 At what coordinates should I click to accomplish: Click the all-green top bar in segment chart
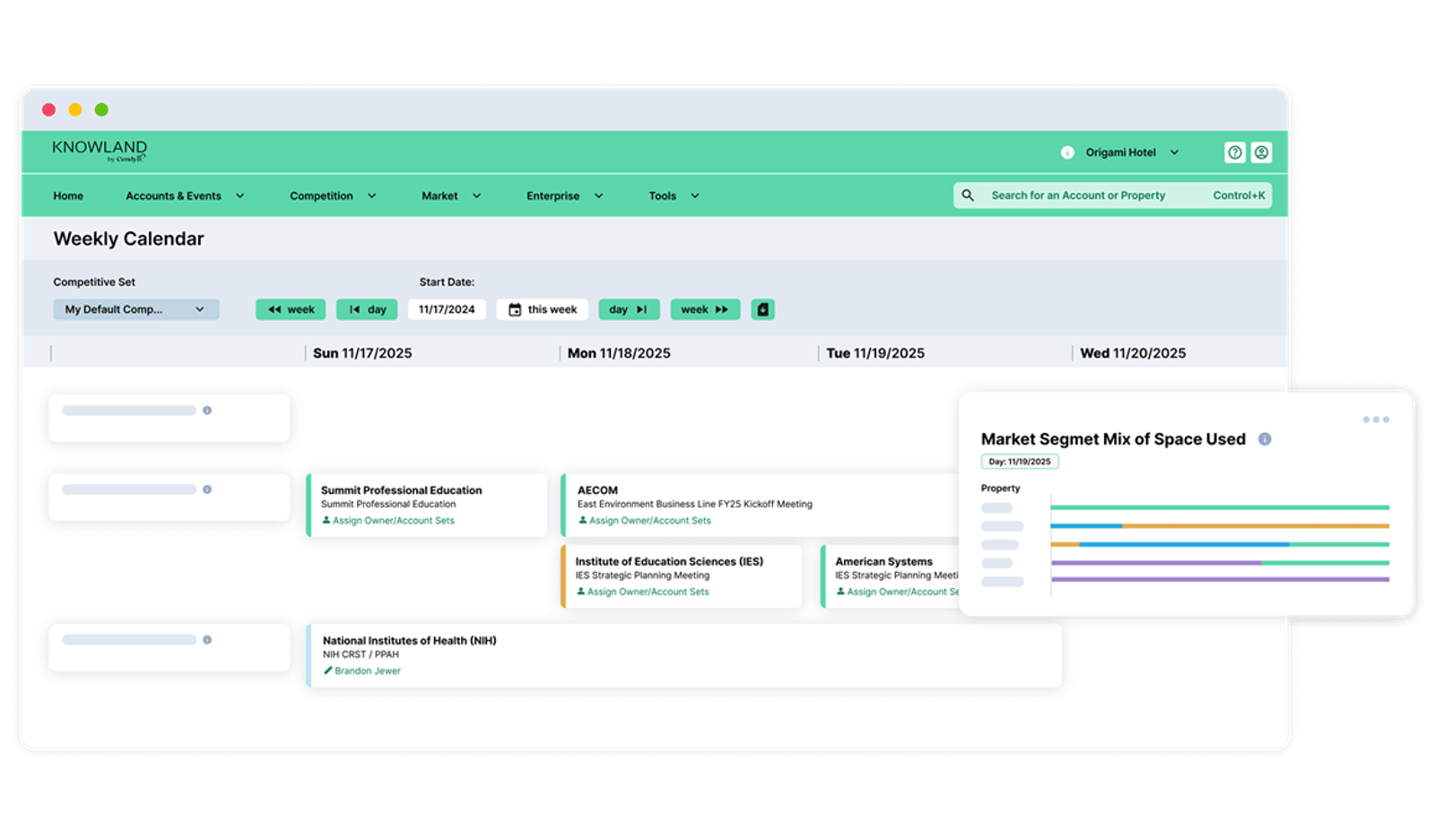[x=1221, y=507]
